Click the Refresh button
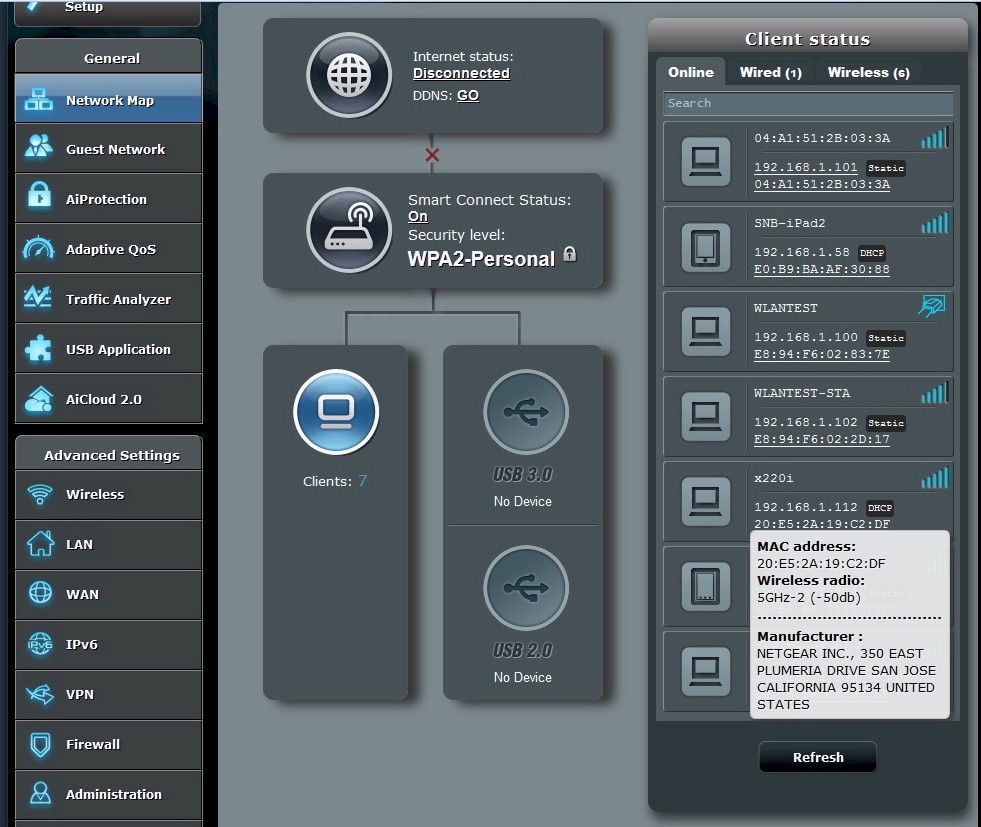 coord(818,757)
